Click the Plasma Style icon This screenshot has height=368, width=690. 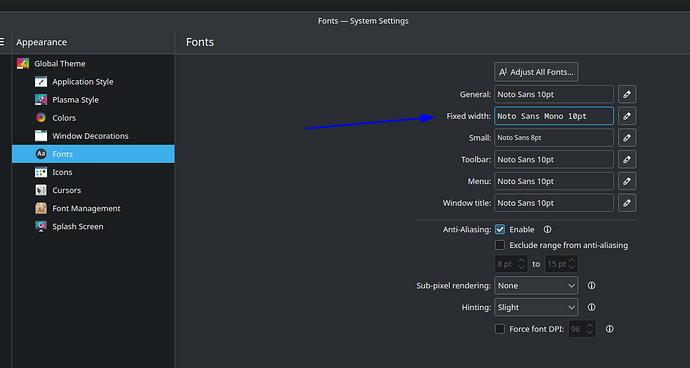click(x=41, y=100)
